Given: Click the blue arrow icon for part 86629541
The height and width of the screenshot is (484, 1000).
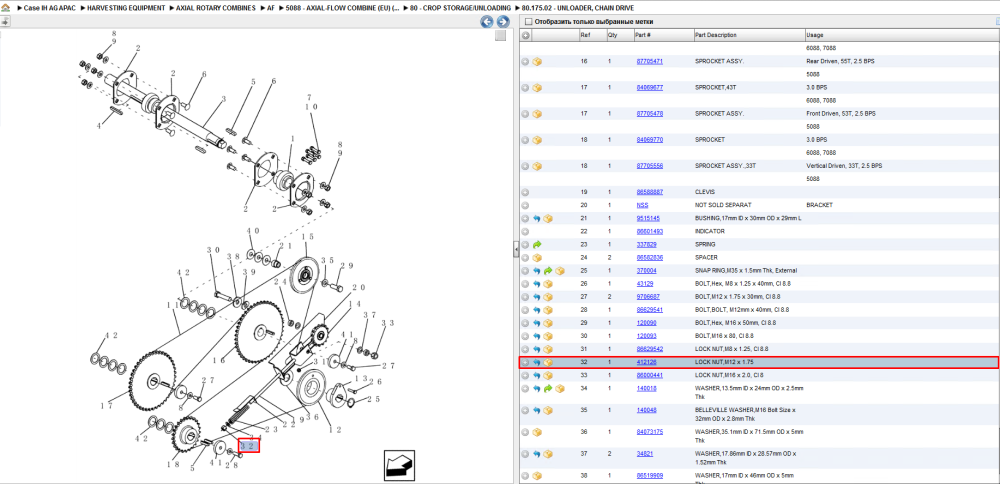Looking at the screenshot, I should (536, 311).
